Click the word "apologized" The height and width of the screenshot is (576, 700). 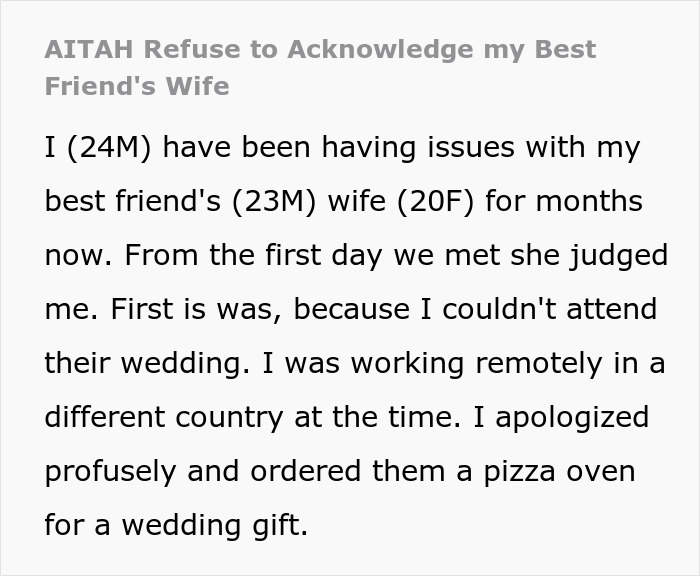[572, 418]
